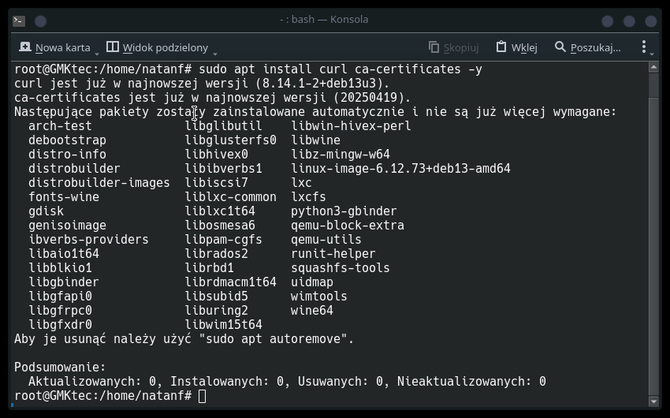The height and width of the screenshot is (418, 670).
Task: Open a new tab with Nowa karta
Action: pos(55,47)
